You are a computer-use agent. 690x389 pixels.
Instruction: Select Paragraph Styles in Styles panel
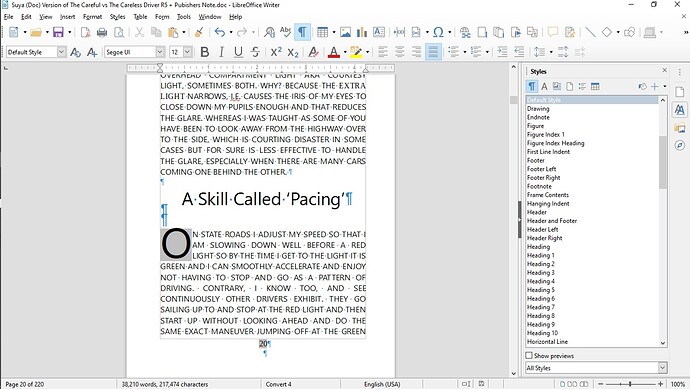coord(532,87)
